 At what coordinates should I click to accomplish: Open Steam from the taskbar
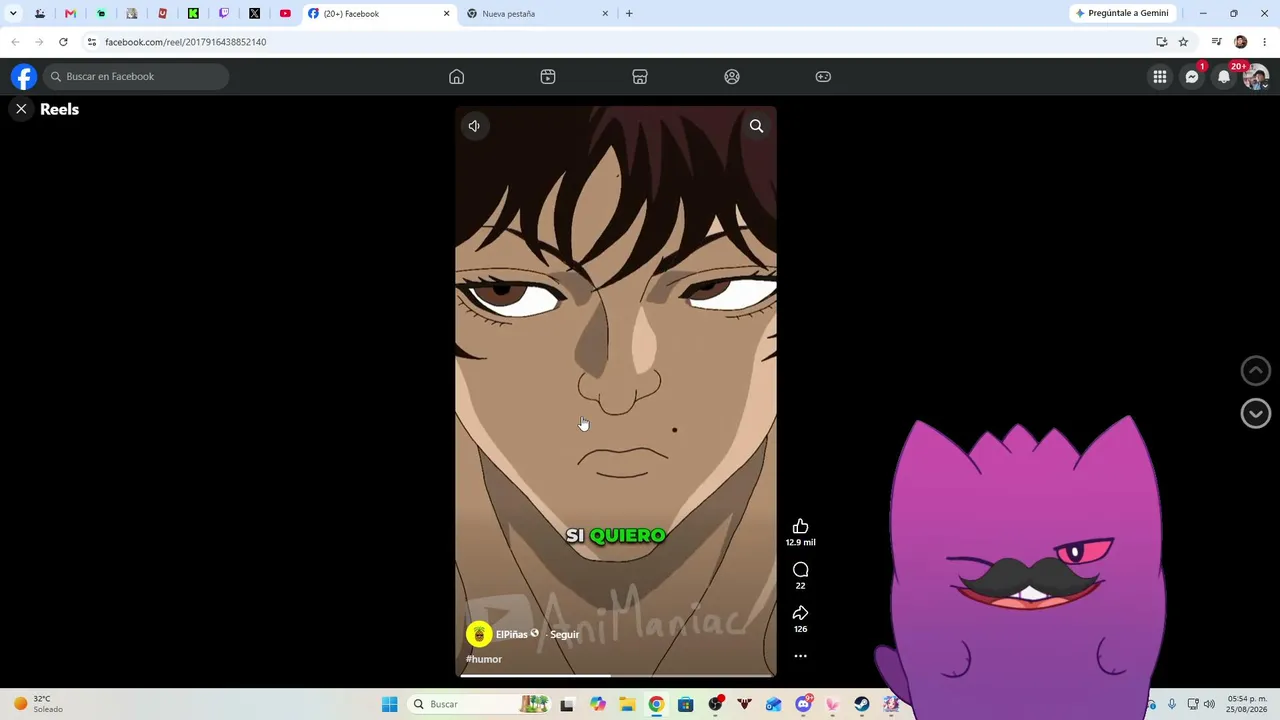pyautogui.click(x=862, y=704)
